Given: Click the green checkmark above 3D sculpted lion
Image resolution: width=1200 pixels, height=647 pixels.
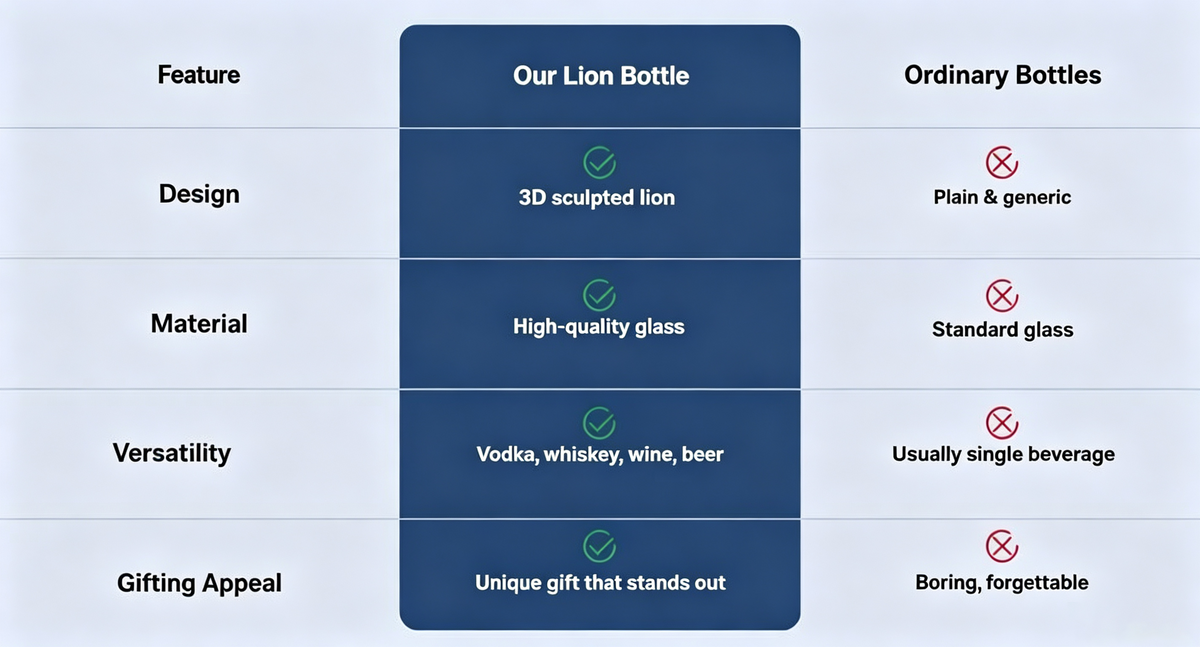Looking at the screenshot, I should point(599,162).
